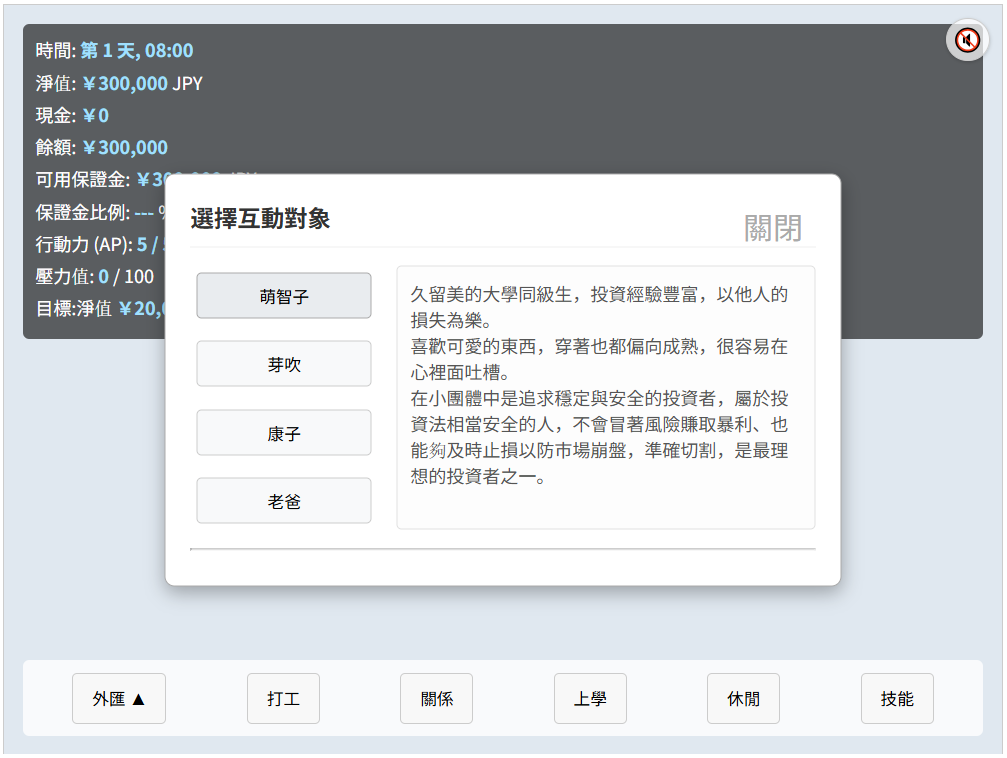Open the 關係 relationships menu

(436, 699)
